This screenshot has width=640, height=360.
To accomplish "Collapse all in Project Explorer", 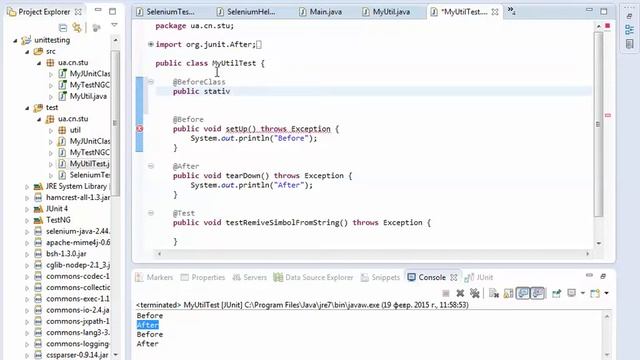I will (x=63, y=27).
